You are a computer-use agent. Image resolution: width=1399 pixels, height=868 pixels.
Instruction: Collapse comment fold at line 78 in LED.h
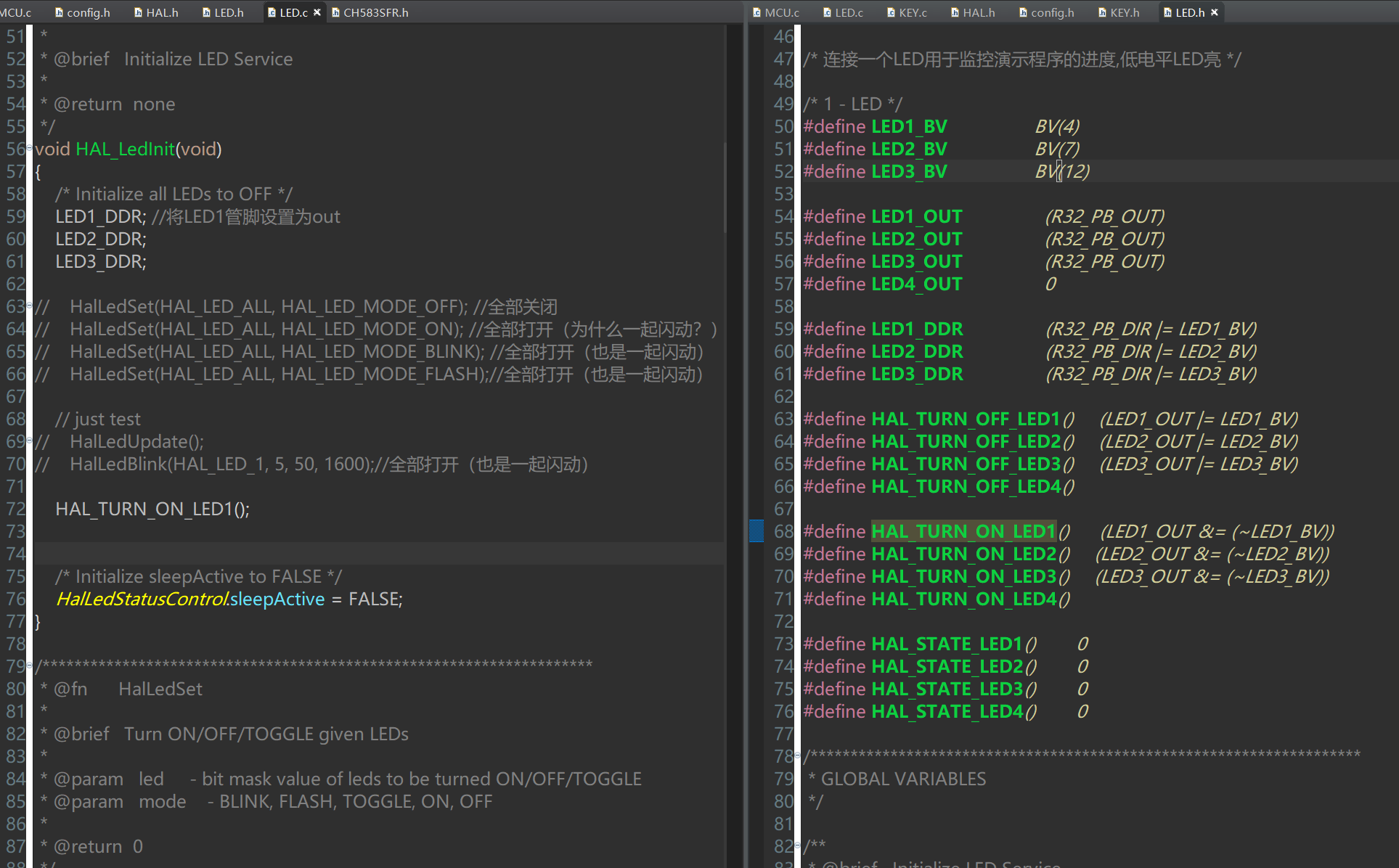click(797, 756)
